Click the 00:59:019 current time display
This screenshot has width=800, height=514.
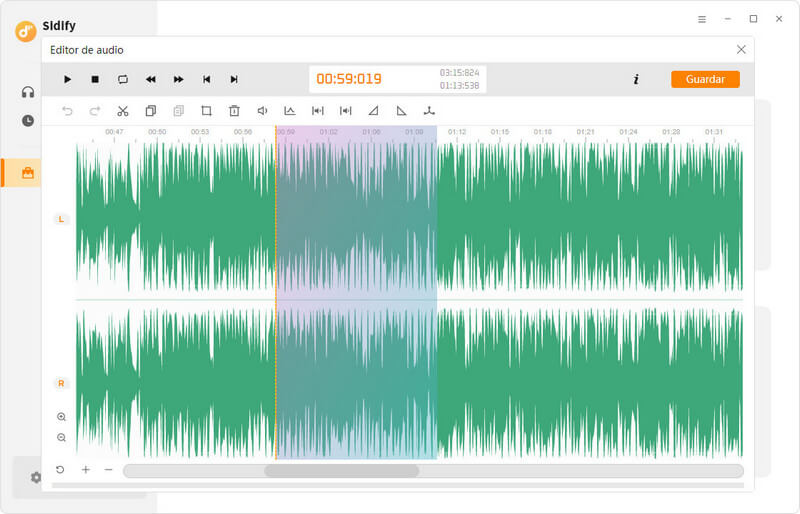pyautogui.click(x=349, y=79)
